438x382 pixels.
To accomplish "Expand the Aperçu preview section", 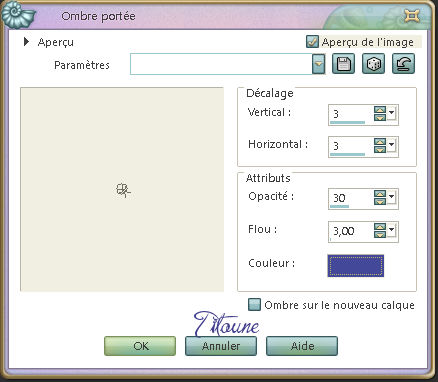I will [x=27, y=42].
